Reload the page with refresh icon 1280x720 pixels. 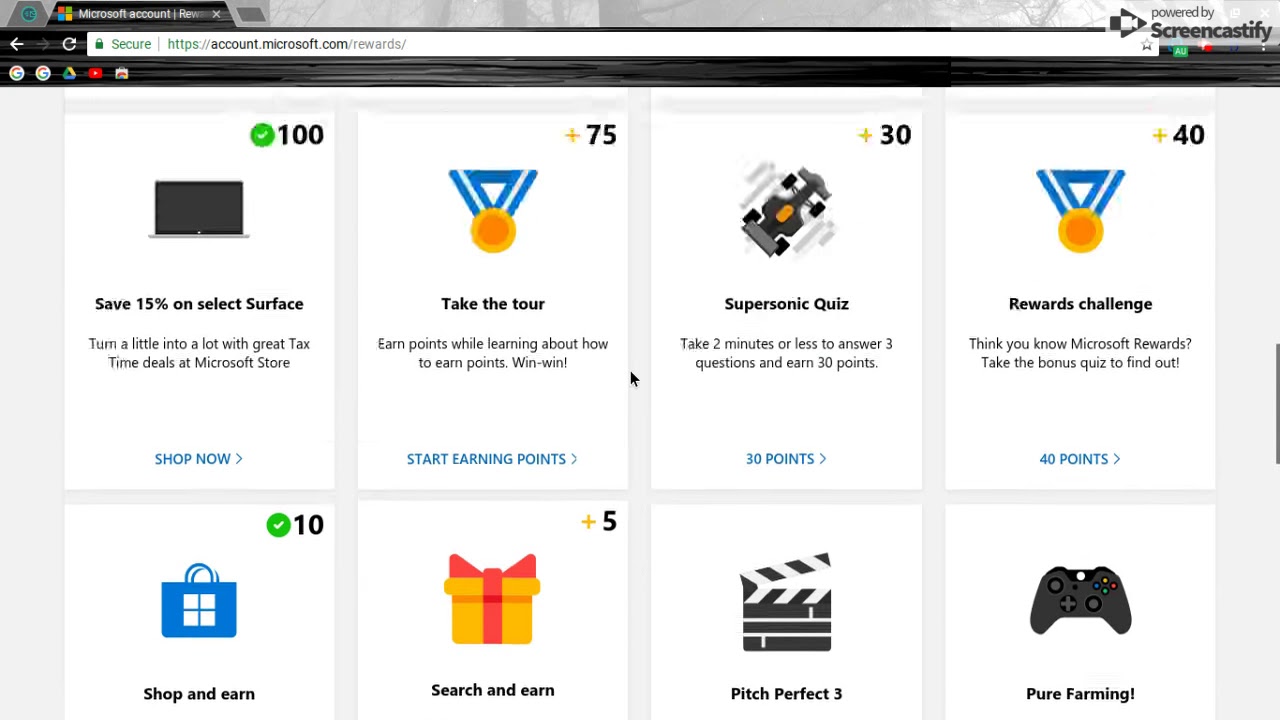click(x=69, y=44)
